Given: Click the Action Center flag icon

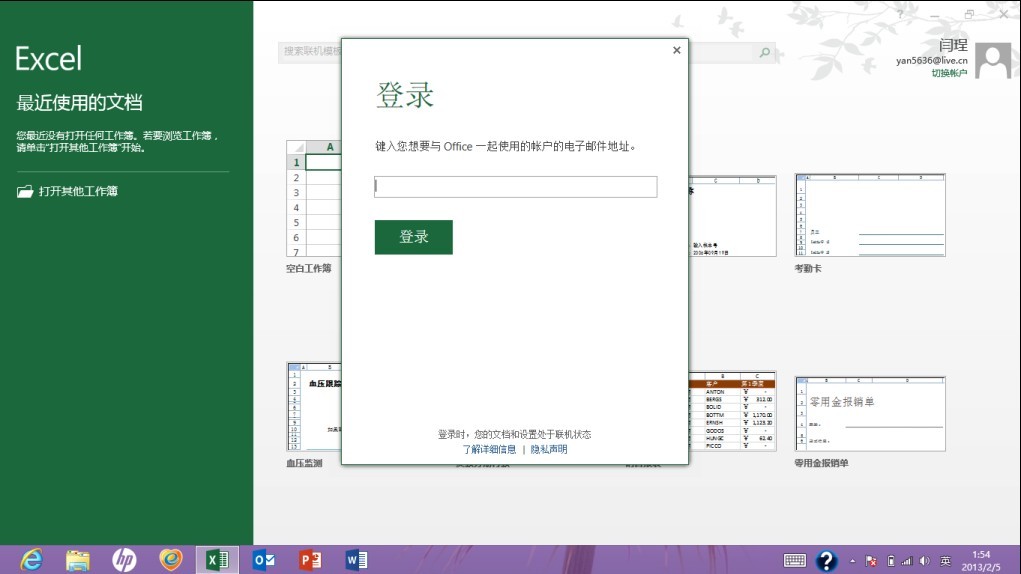Looking at the screenshot, I should 871,561.
